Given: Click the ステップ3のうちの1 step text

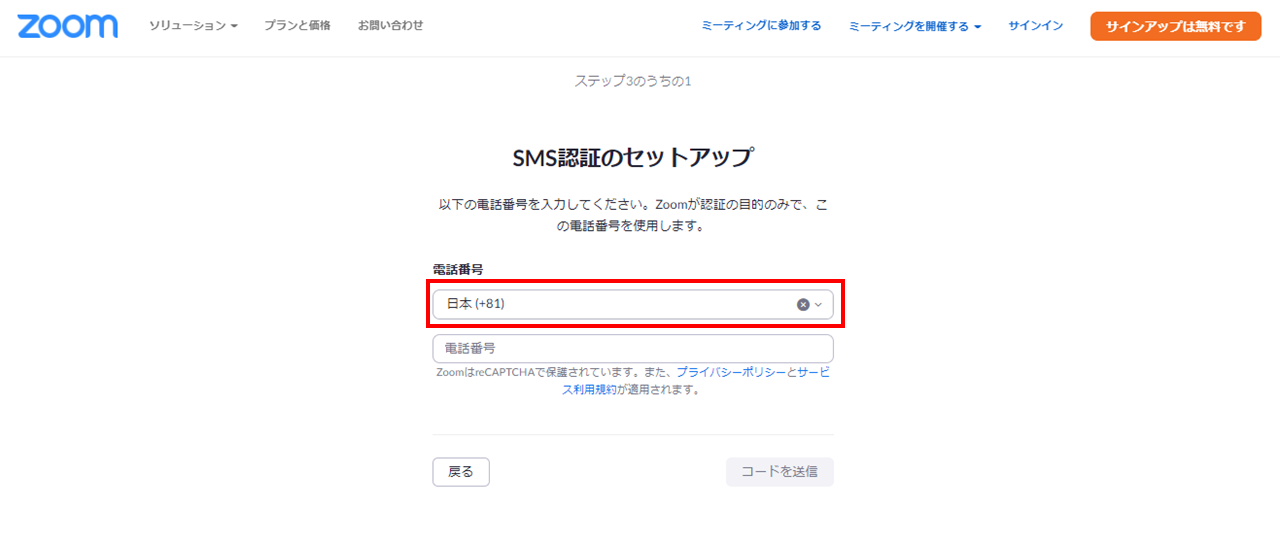Looking at the screenshot, I should [x=633, y=81].
